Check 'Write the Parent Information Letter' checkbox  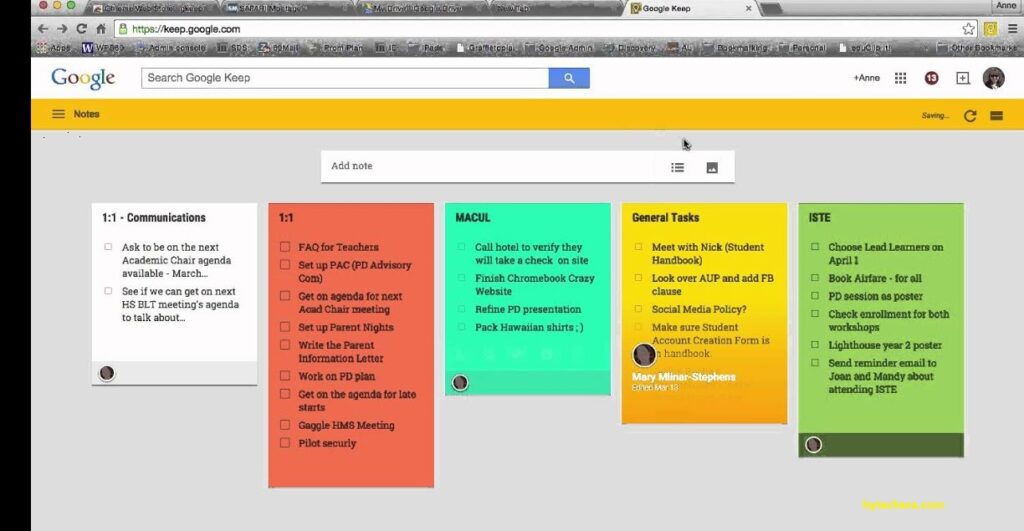click(285, 344)
